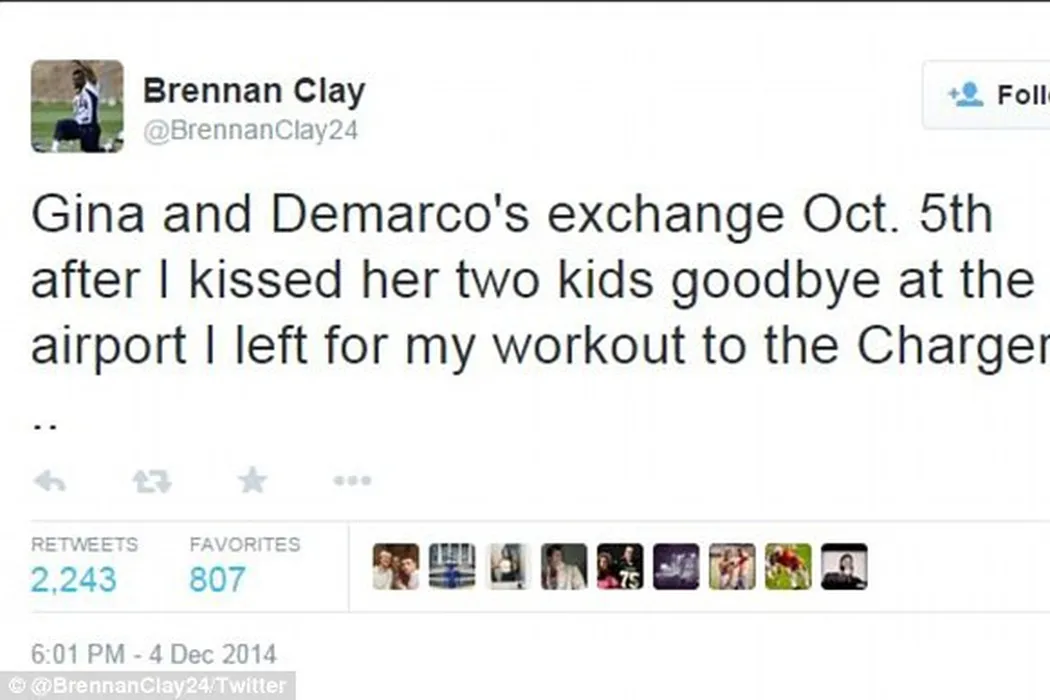View the 2,243 retweets list
Image resolution: width=1050 pixels, height=700 pixels.
click(x=73, y=578)
